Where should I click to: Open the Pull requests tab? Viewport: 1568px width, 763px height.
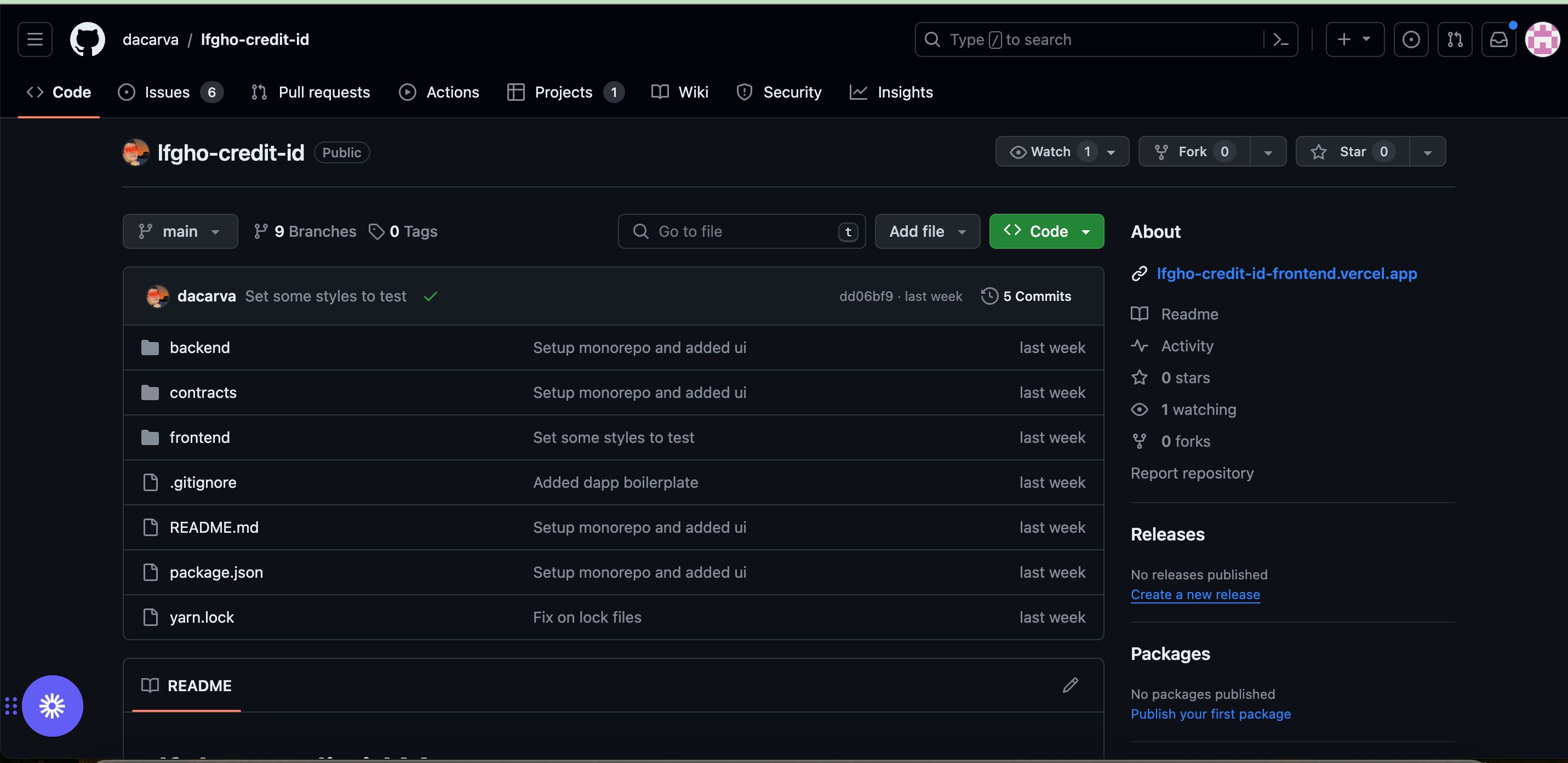pyautogui.click(x=311, y=92)
